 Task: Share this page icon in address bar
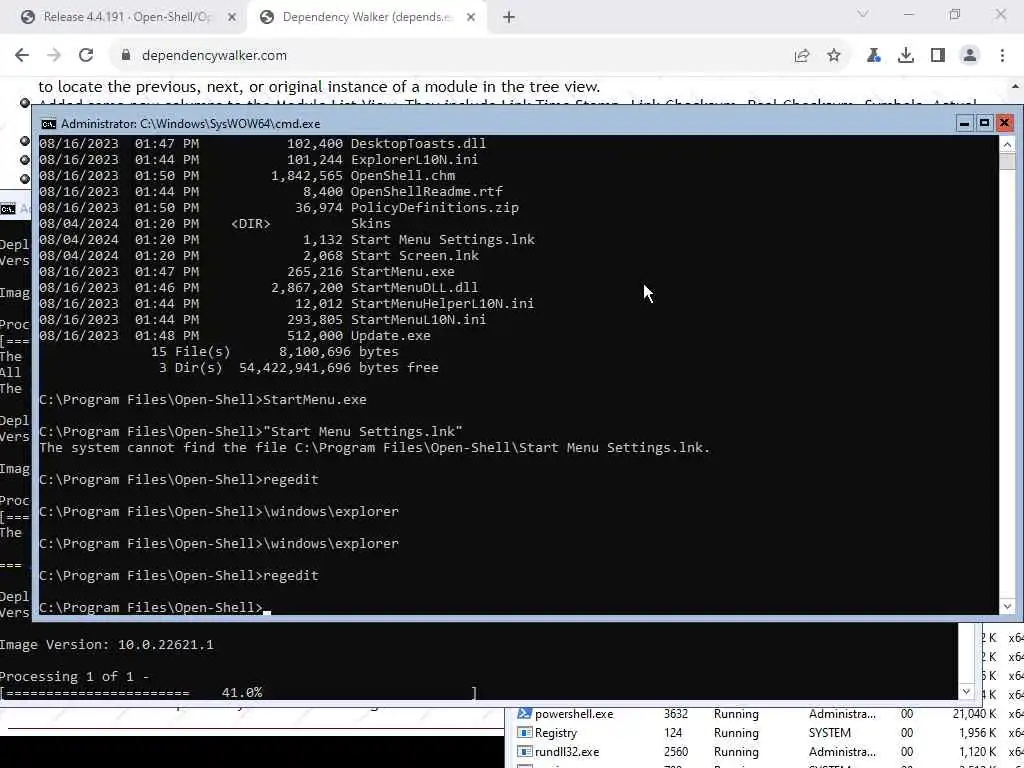tap(802, 56)
